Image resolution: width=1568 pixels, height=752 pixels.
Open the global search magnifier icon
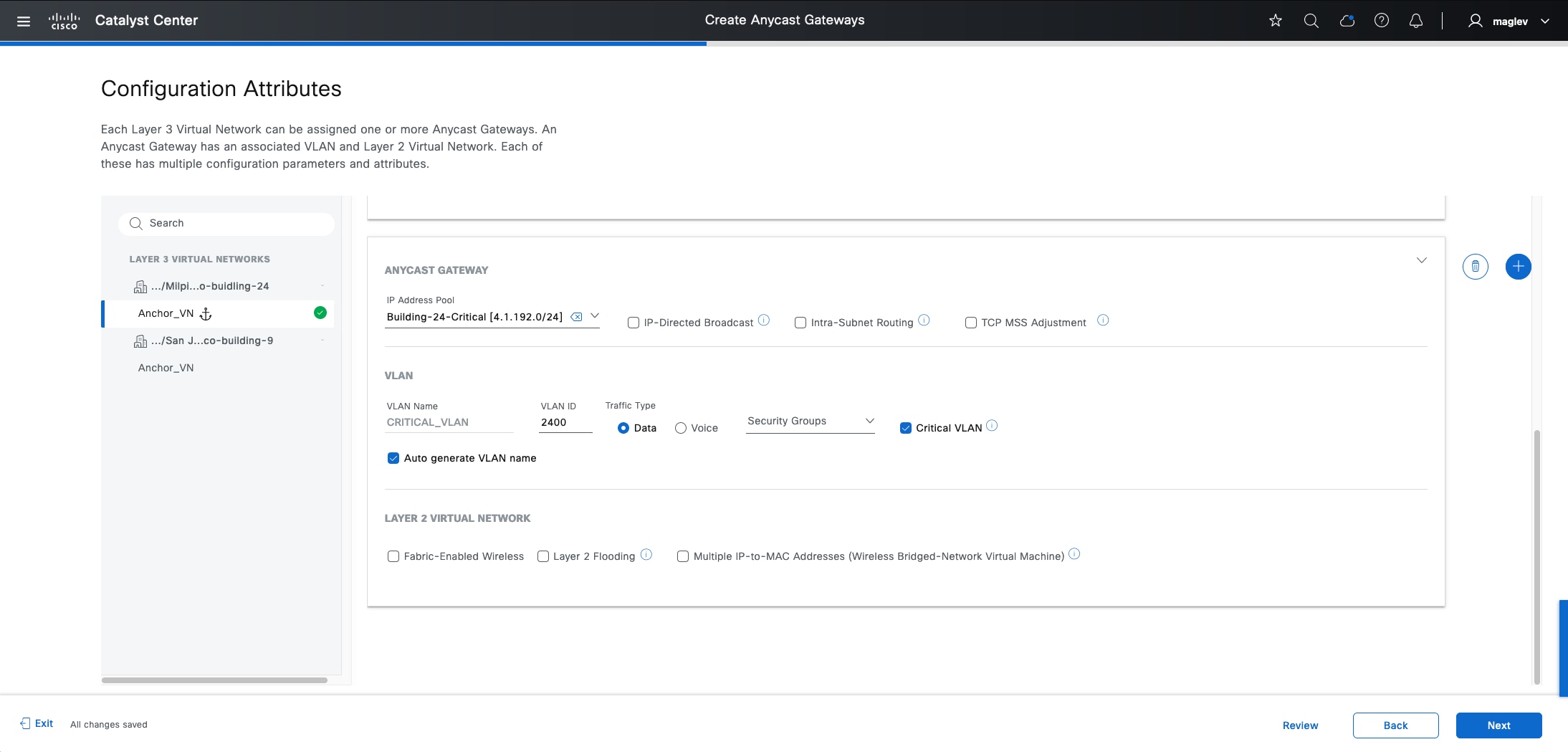[x=1311, y=21]
